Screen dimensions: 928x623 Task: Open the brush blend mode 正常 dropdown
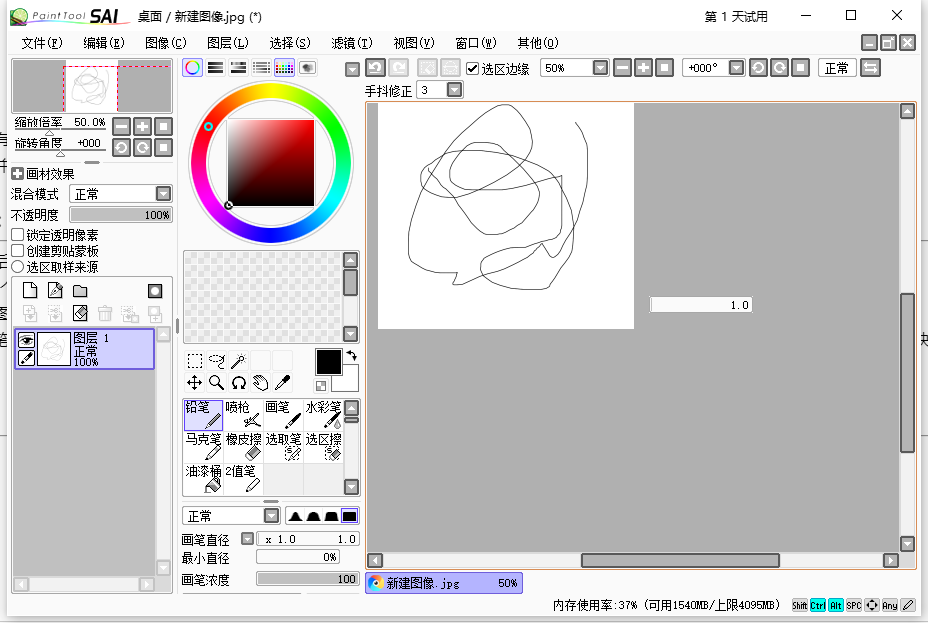point(271,516)
